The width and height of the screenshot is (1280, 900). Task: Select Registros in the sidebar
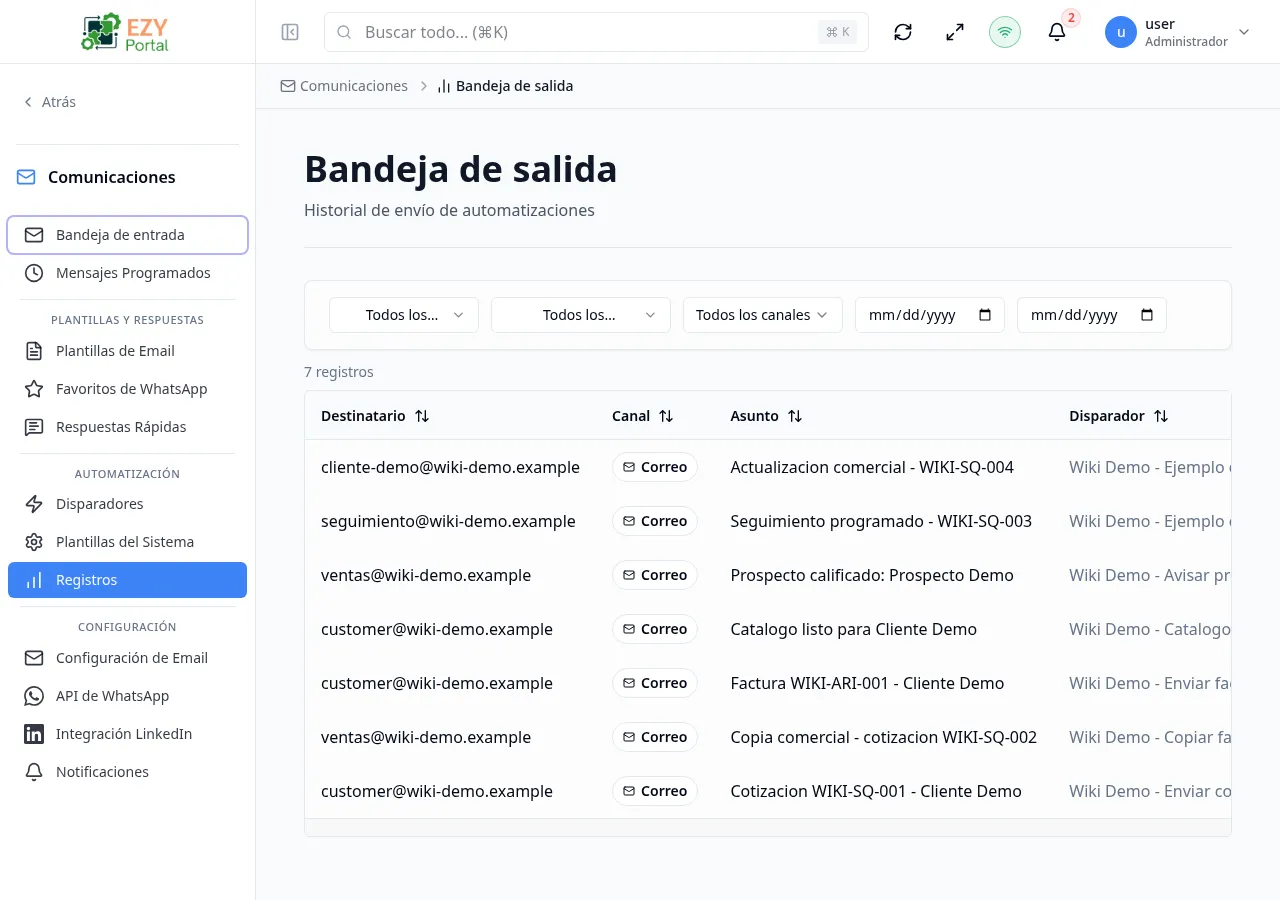tap(127, 580)
